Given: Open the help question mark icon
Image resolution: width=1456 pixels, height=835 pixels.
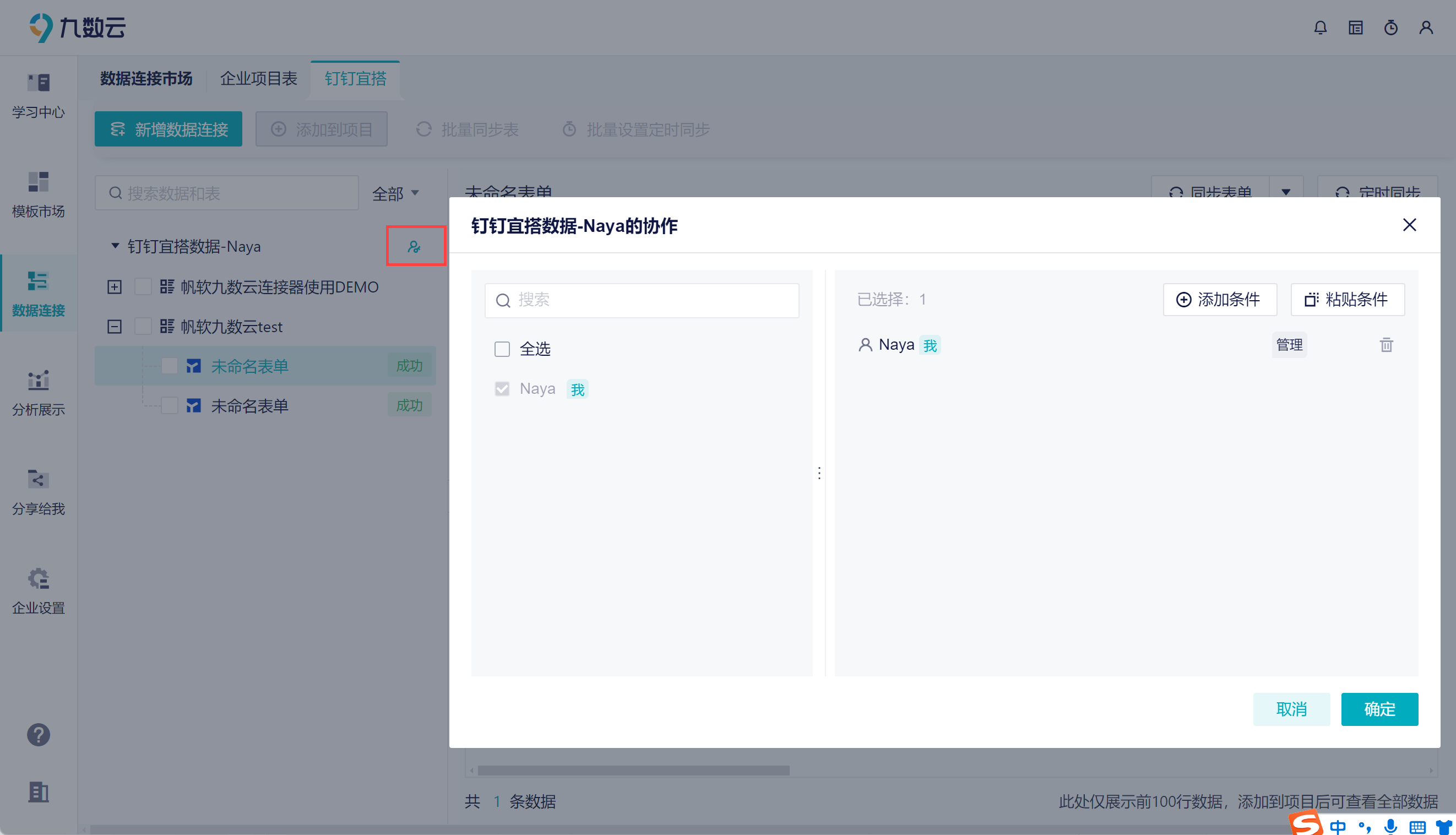Looking at the screenshot, I should tap(39, 735).
